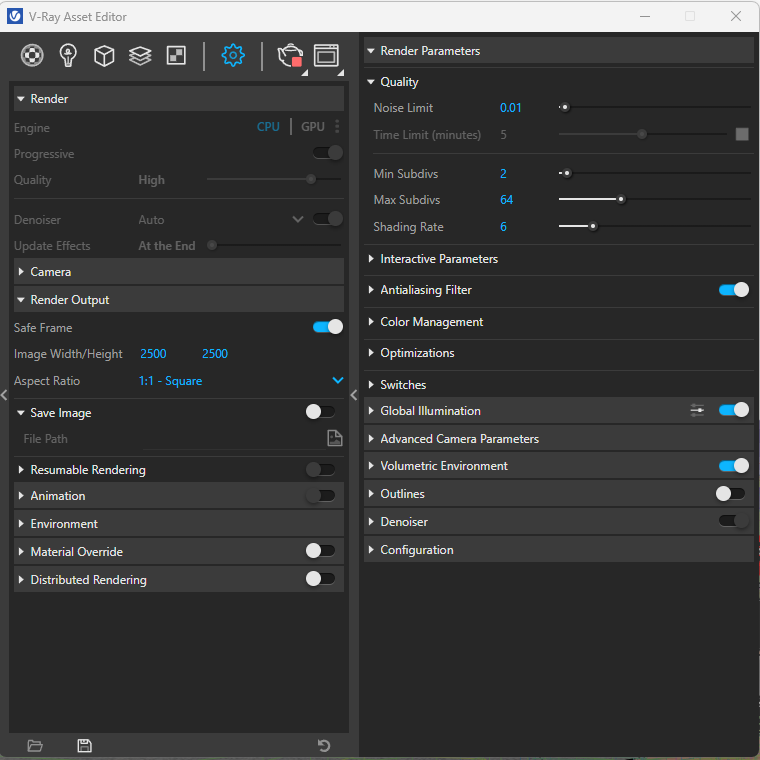Toggle the Render Denoiser switch

(x=328, y=219)
